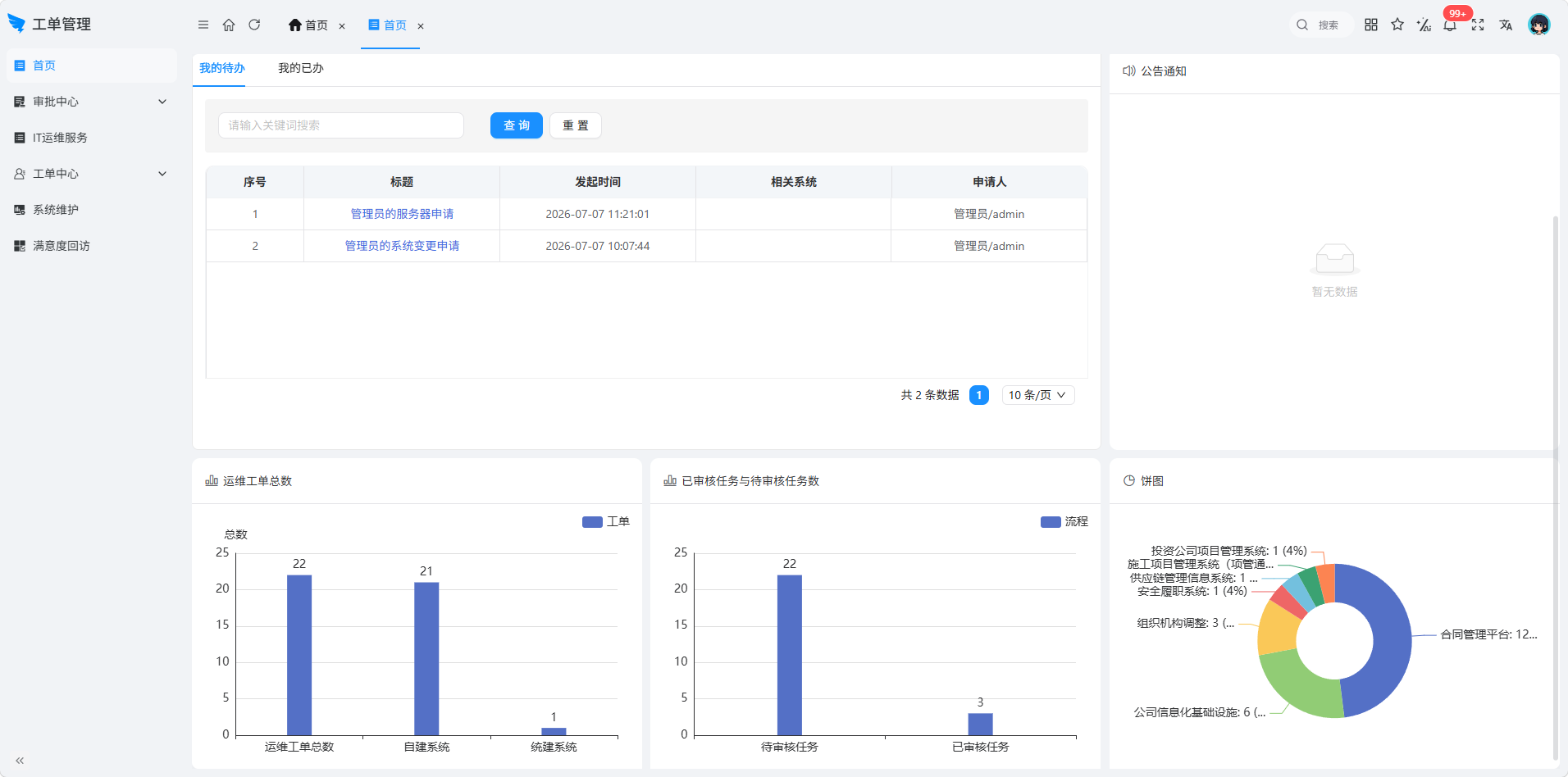Image resolution: width=1568 pixels, height=777 pixels.
Task: Open the 10 条/页 page size dropdown
Action: (x=1038, y=395)
